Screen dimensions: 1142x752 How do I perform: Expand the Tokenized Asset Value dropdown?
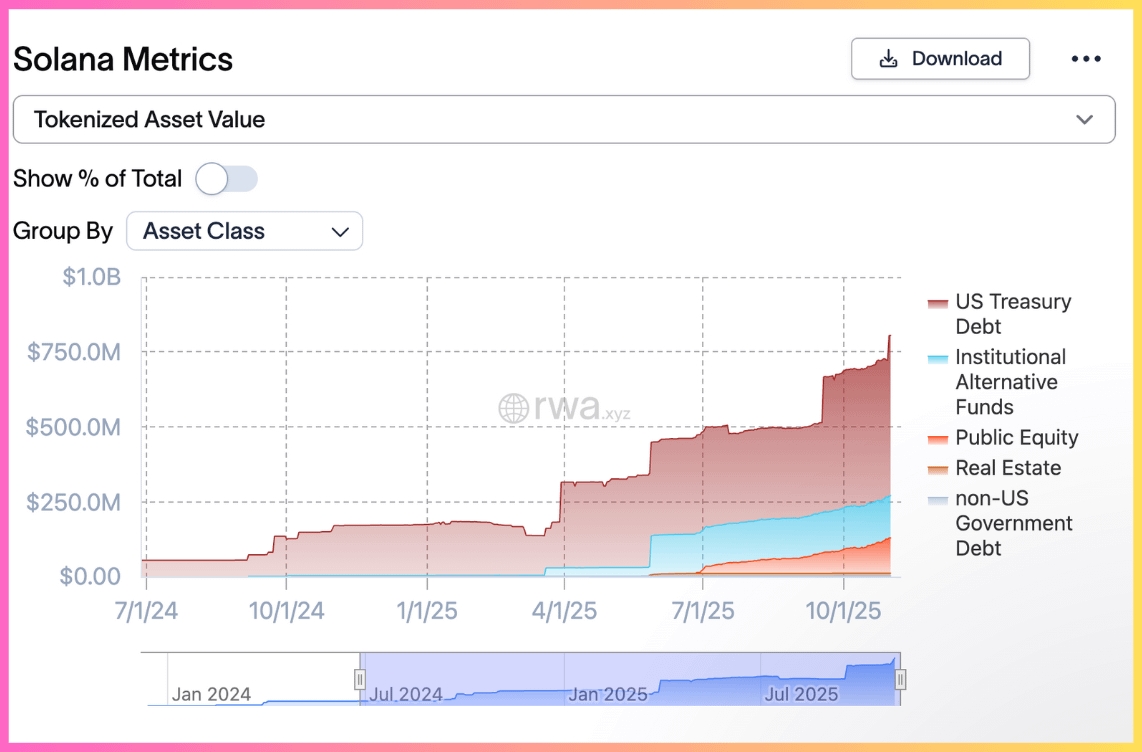(563, 120)
